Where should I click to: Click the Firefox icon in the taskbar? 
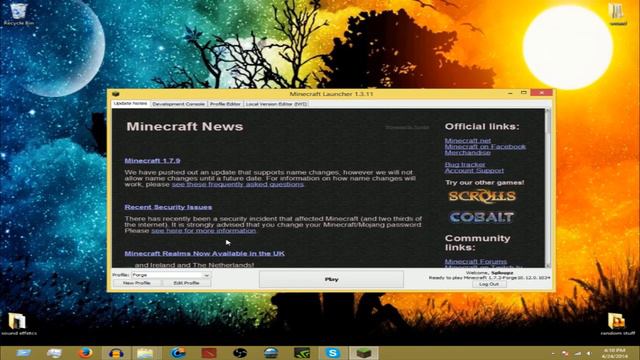point(86,353)
